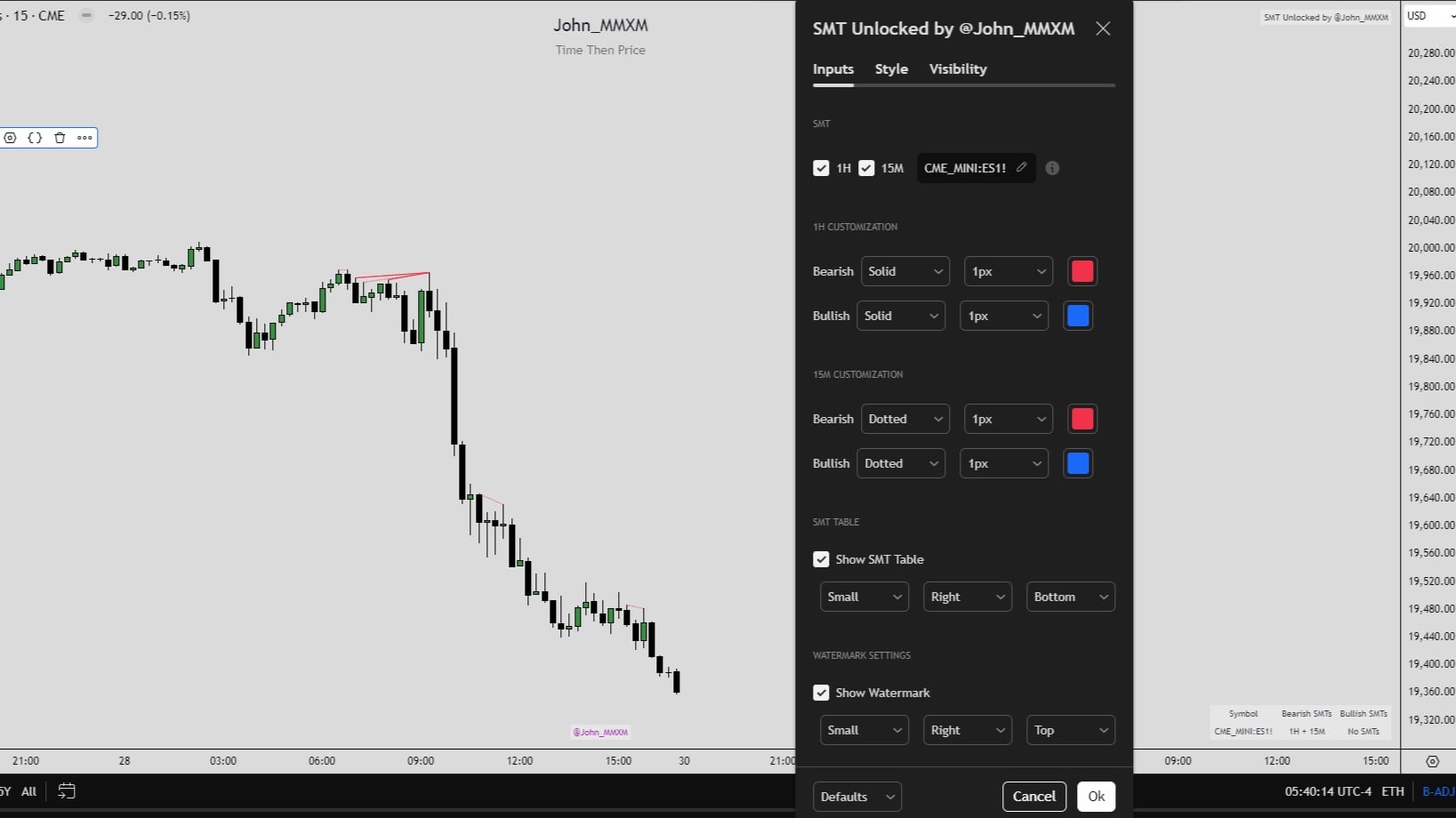The image size is (1456, 818).
Task: Pick the 1H Bullish blue color swatch
Action: 1078,316
